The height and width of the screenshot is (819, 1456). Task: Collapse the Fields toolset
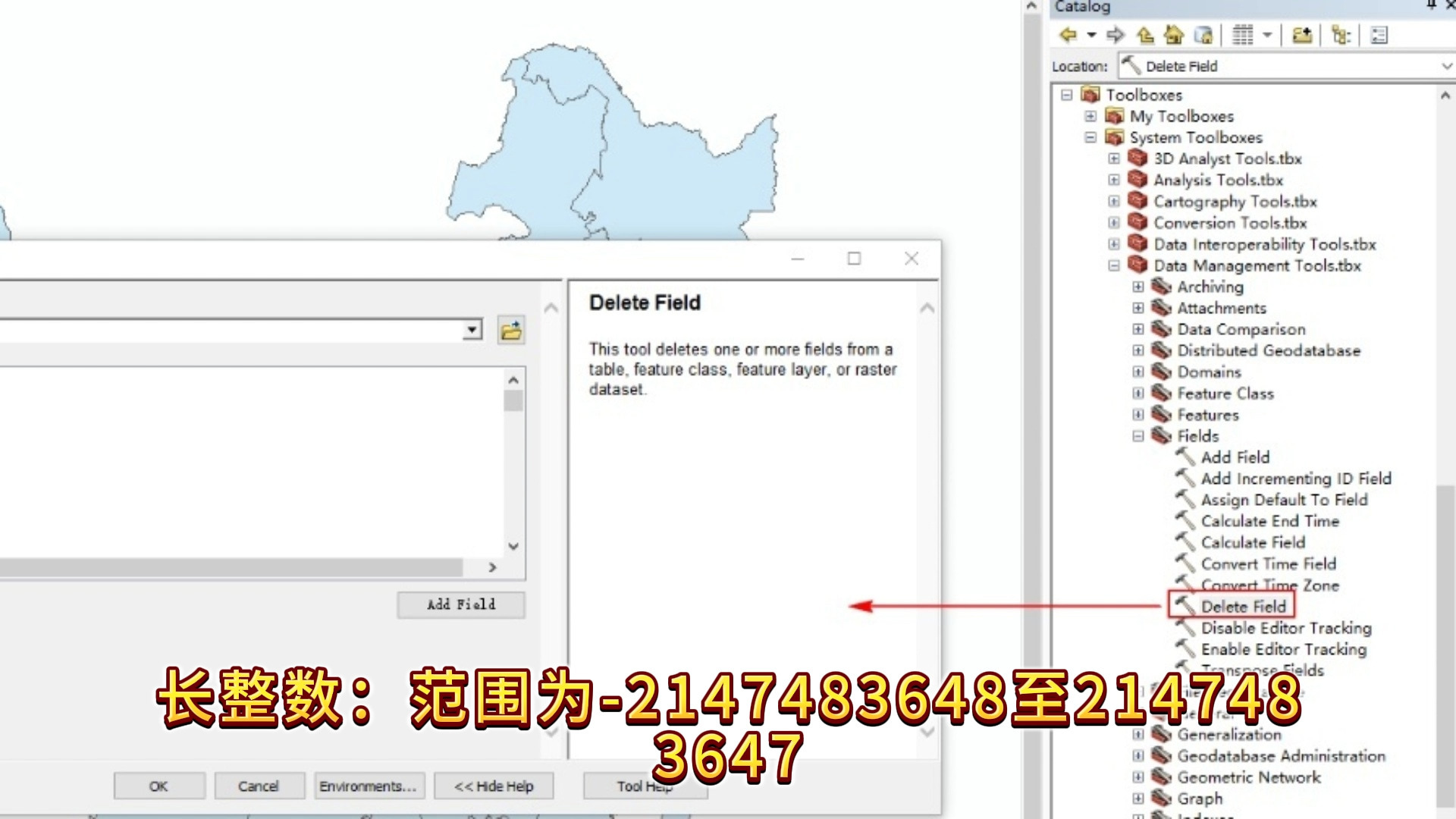[1138, 436]
